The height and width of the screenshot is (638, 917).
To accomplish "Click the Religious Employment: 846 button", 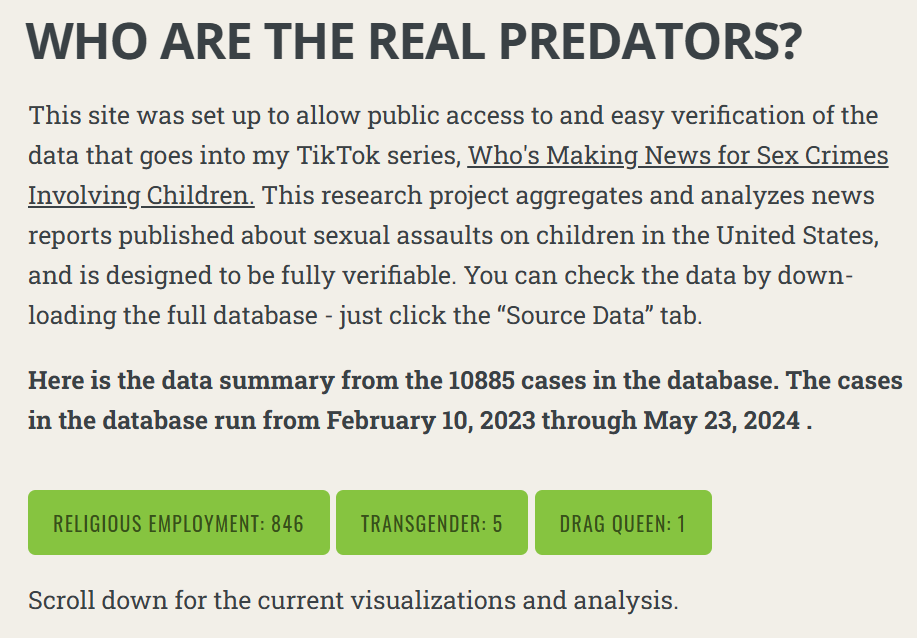I will point(178,523).
